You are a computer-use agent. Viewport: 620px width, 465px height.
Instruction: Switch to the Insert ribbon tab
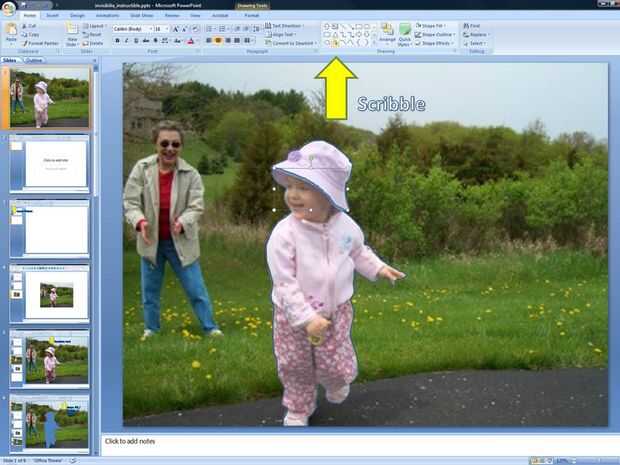[x=53, y=15]
